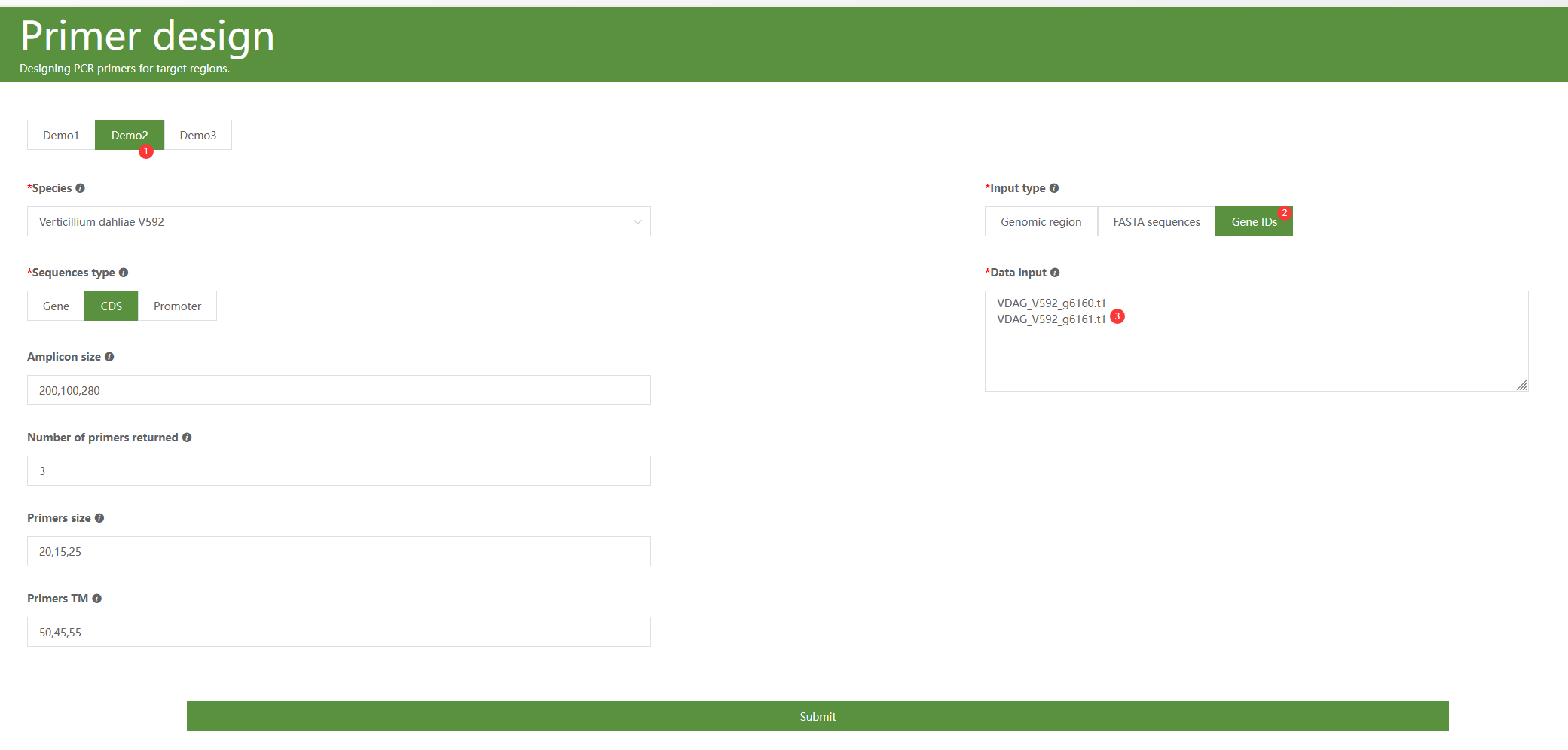Switch to the Demo1 tab
Screen dimensions: 1568x750
pos(61,135)
